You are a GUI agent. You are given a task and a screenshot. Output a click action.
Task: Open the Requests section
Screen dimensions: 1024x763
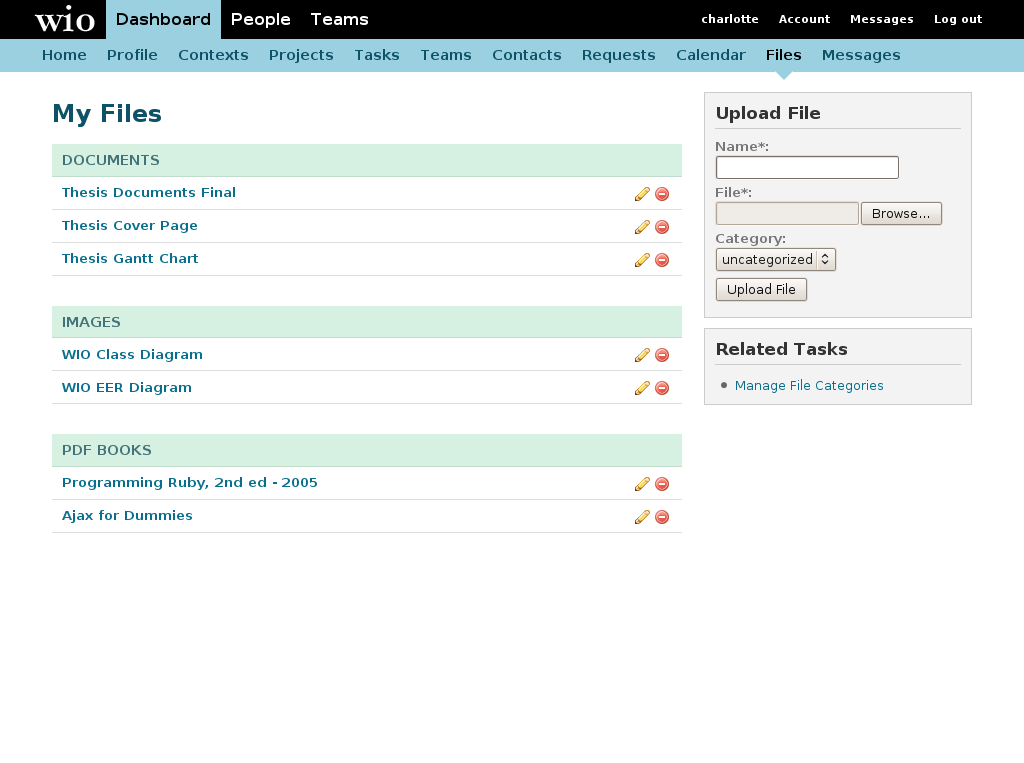pos(618,55)
